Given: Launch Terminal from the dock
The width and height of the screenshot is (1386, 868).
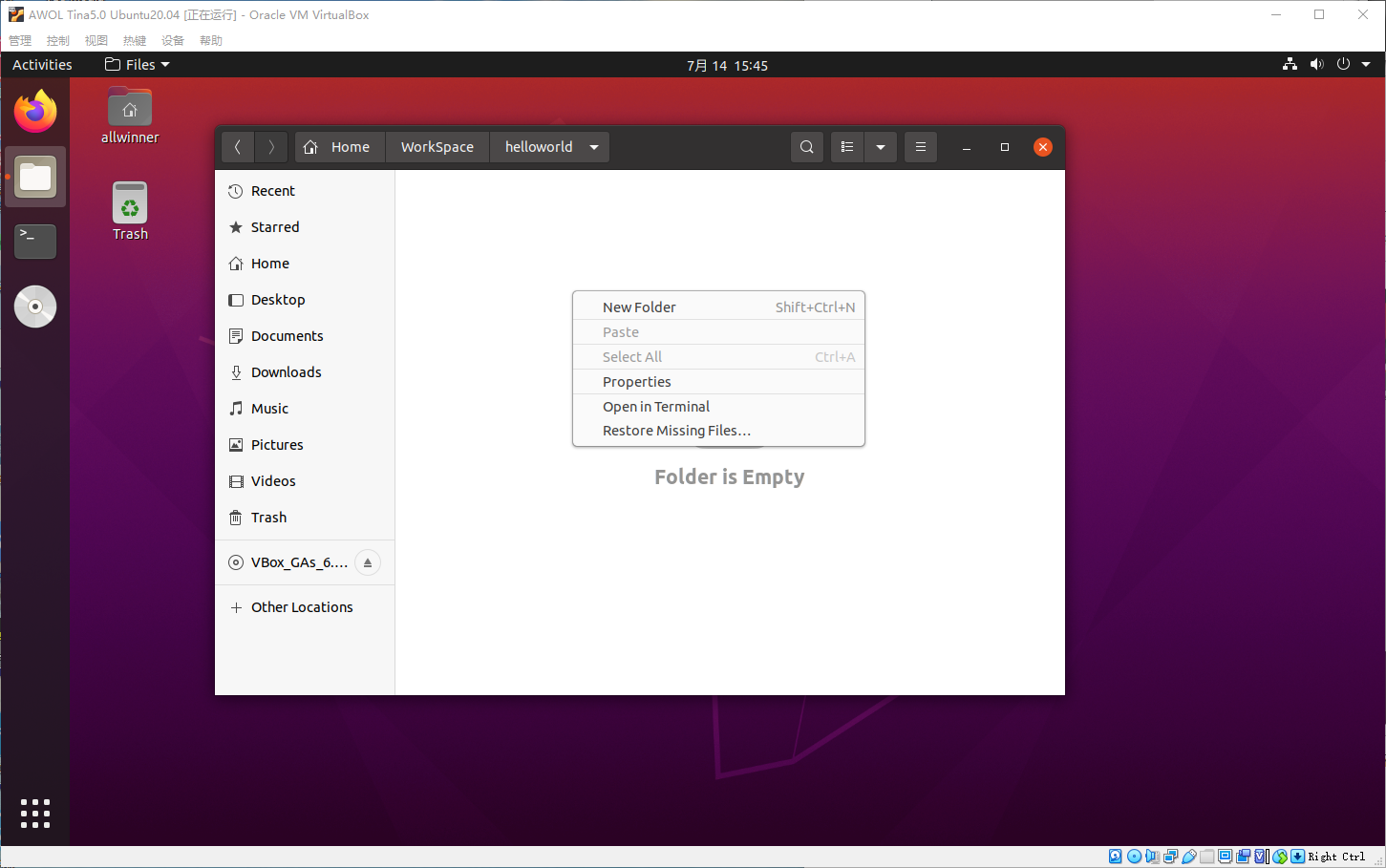Looking at the screenshot, I should [x=34, y=242].
